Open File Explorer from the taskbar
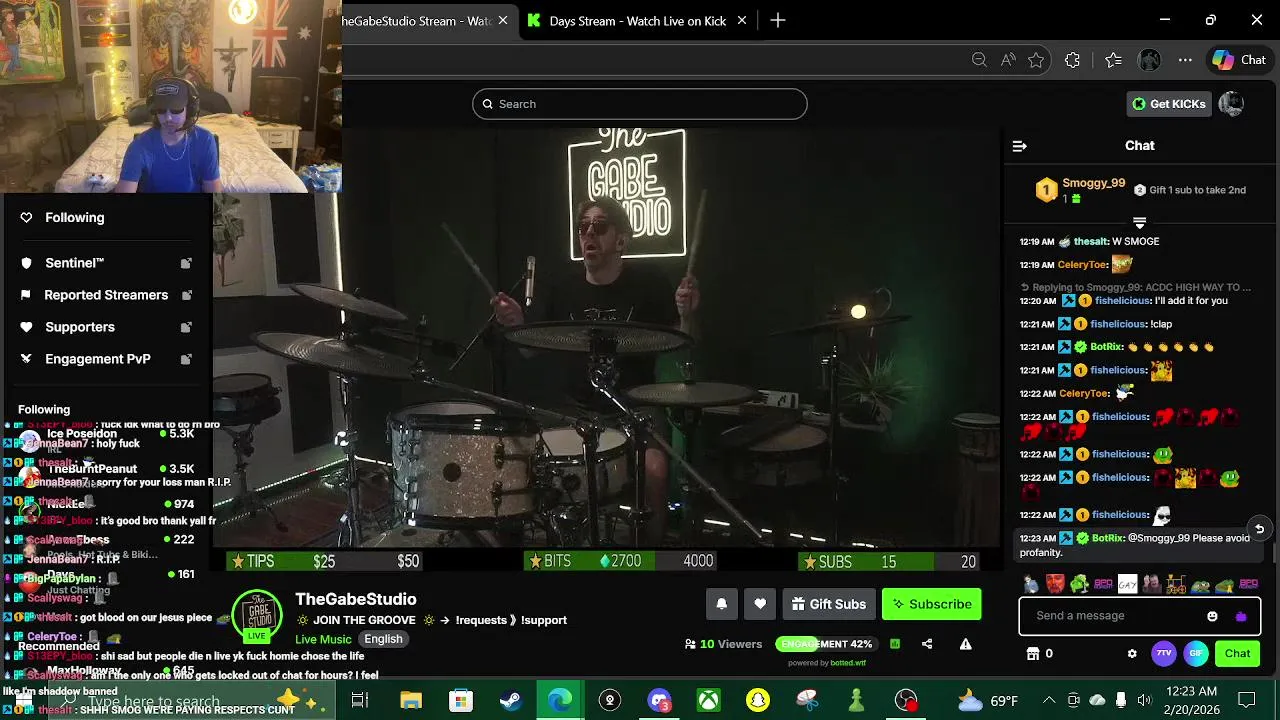Image resolution: width=1280 pixels, height=720 pixels. click(411, 700)
